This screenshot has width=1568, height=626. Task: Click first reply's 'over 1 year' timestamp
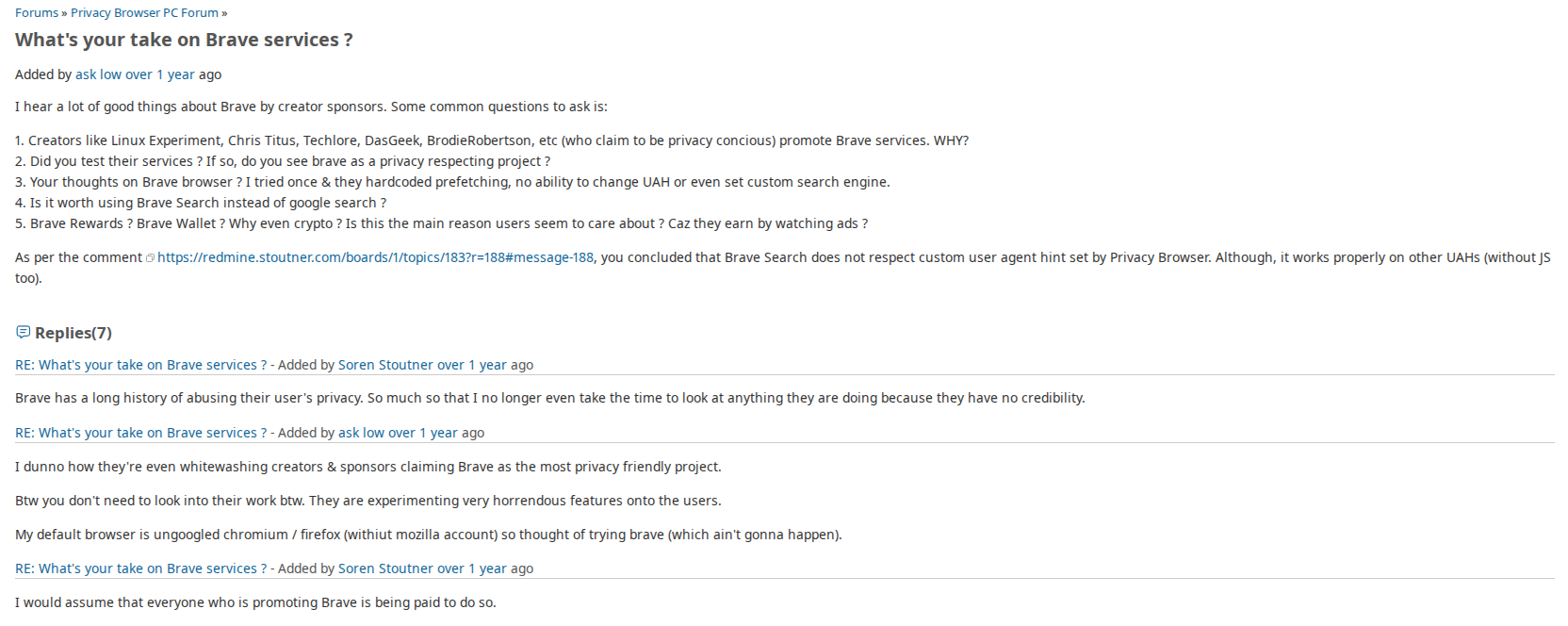click(x=472, y=365)
